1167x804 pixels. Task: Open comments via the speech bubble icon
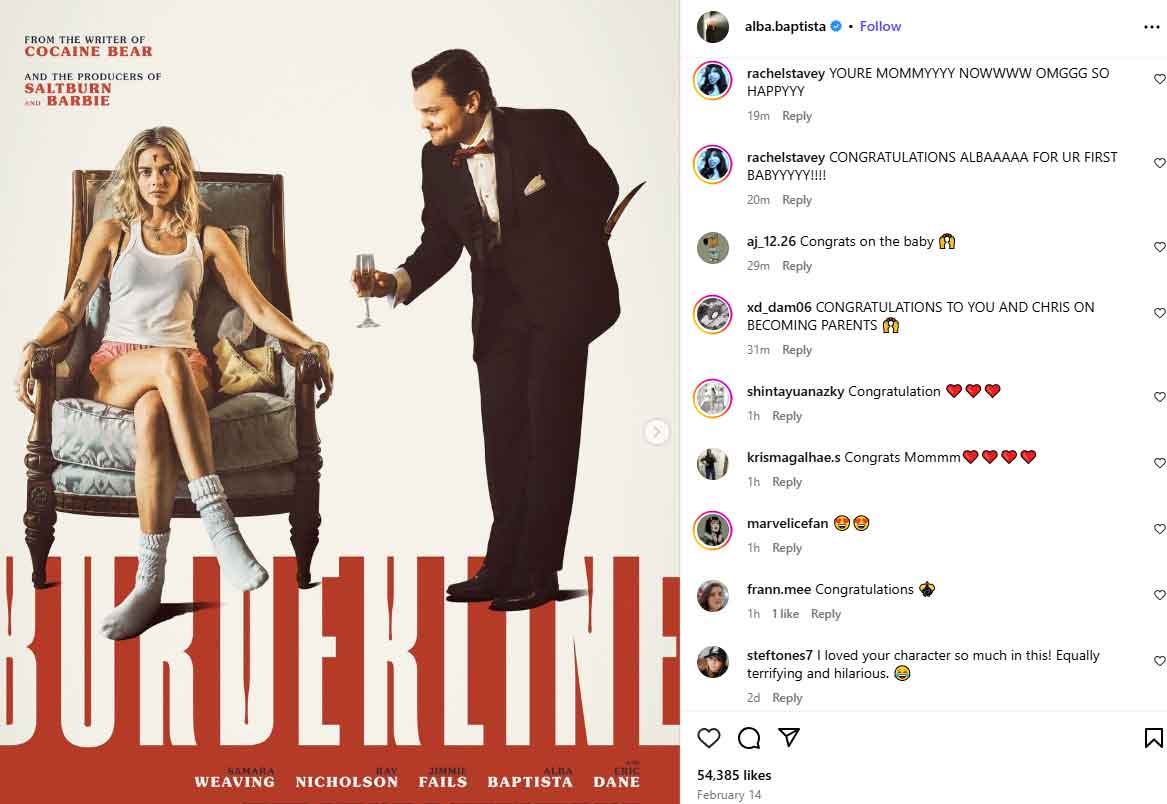(750, 738)
